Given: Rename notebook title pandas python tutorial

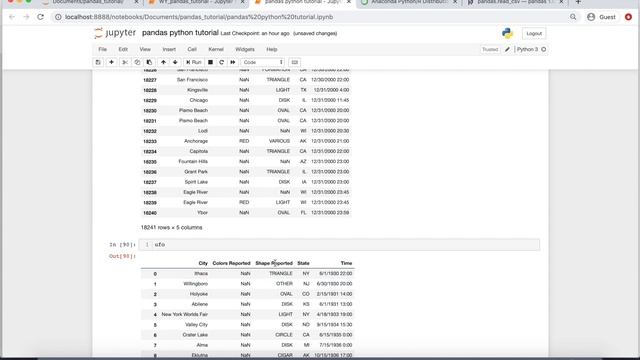Looking at the screenshot, I should click(180, 33).
